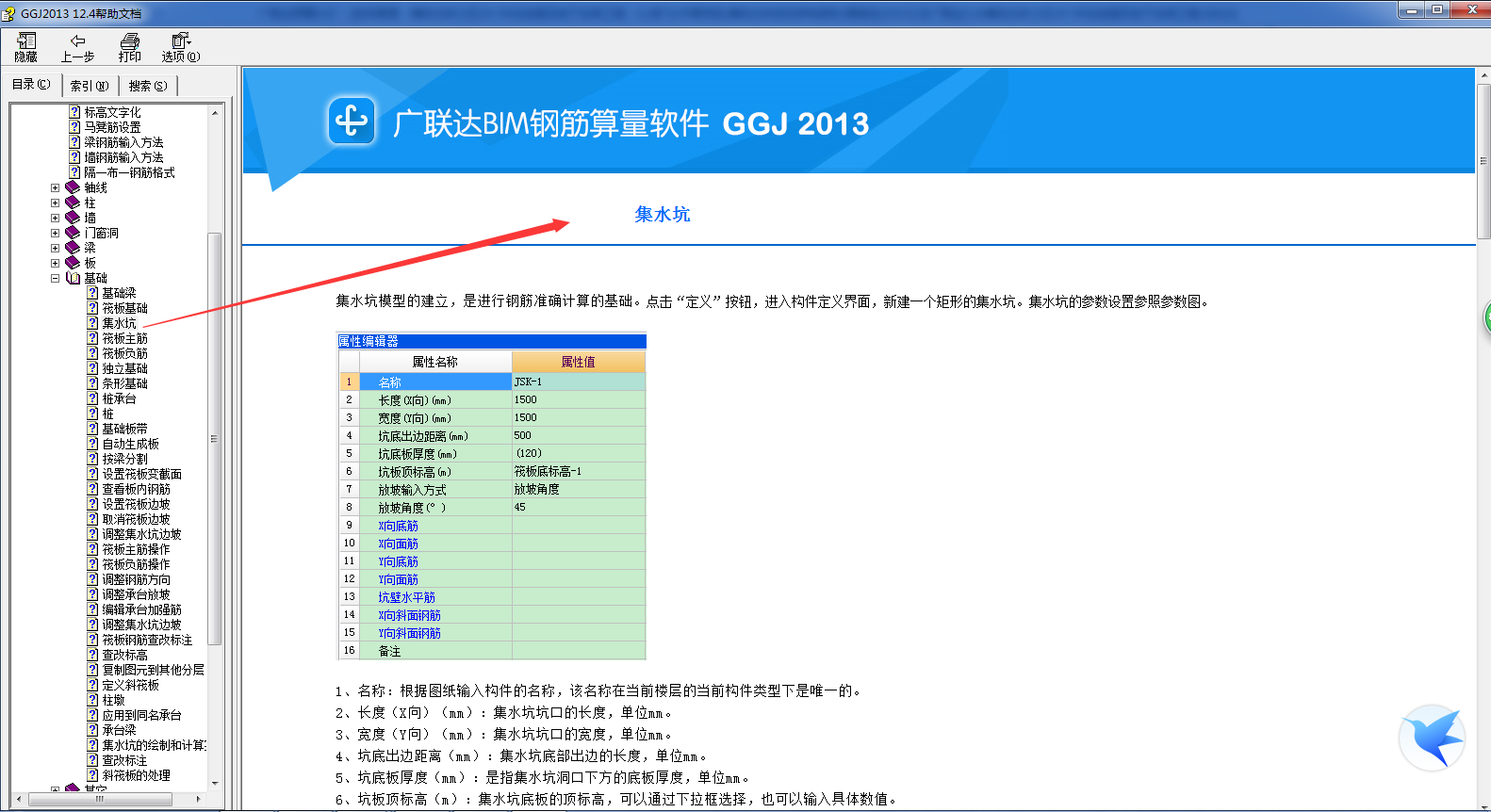Image resolution: width=1491 pixels, height=812 pixels.
Task: Expand the 轴线 tree node
Action: (55, 187)
